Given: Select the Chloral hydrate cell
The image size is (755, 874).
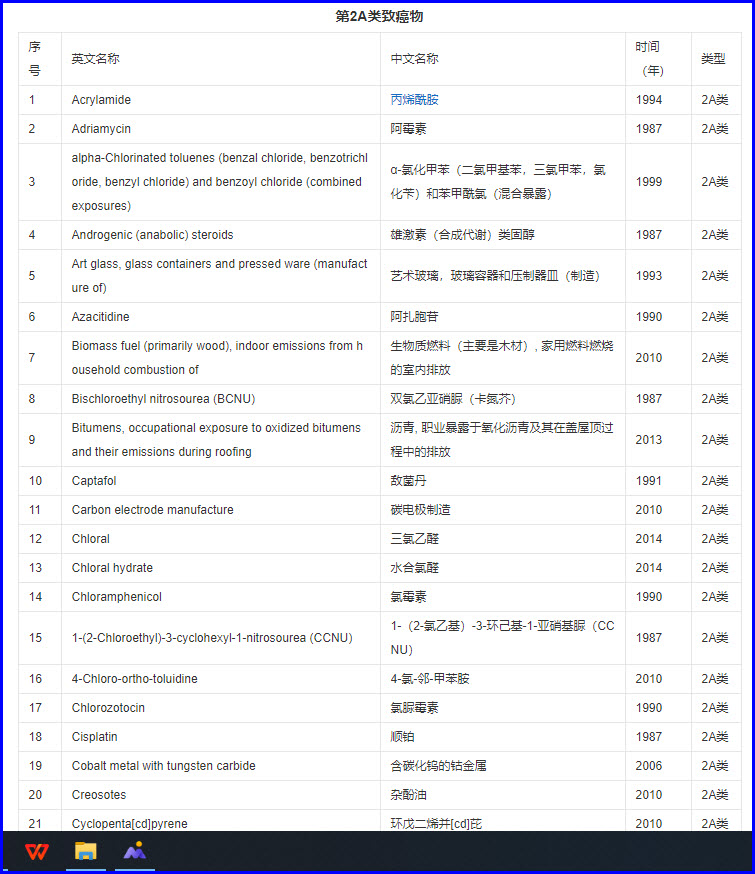Looking at the screenshot, I should click(x=112, y=568).
